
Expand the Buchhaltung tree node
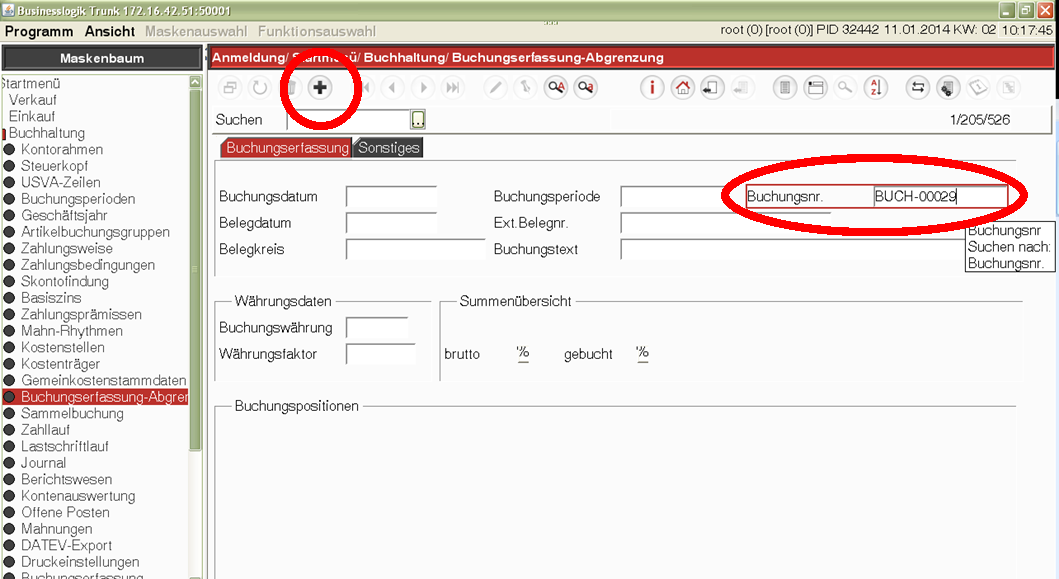[46, 133]
